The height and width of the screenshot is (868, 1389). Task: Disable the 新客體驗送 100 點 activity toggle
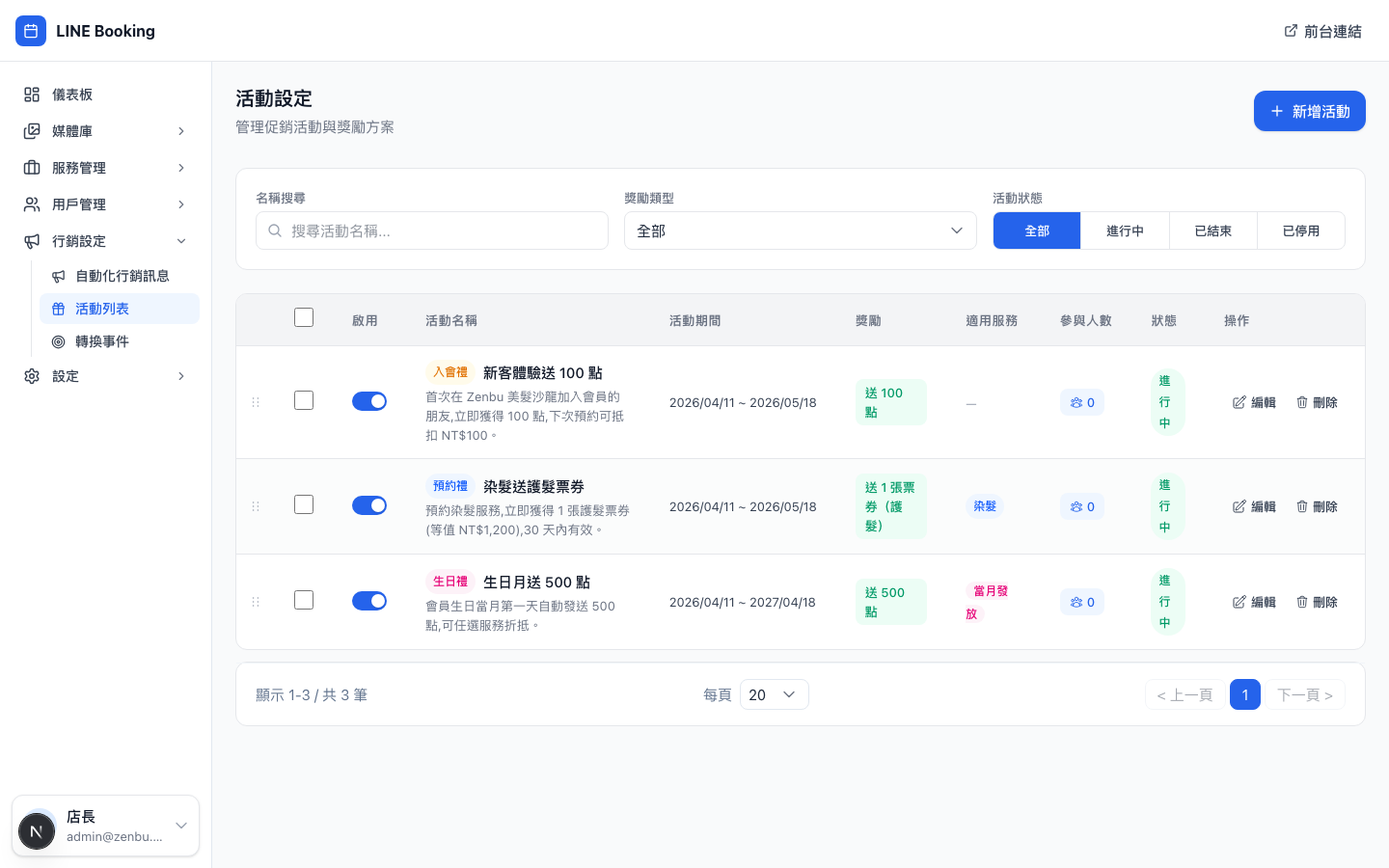(369, 401)
